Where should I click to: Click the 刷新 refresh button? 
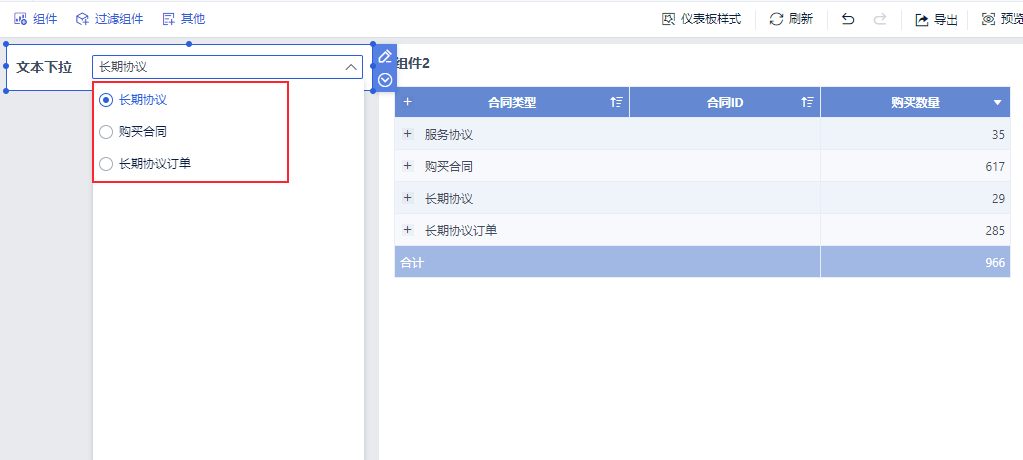click(791, 19)
